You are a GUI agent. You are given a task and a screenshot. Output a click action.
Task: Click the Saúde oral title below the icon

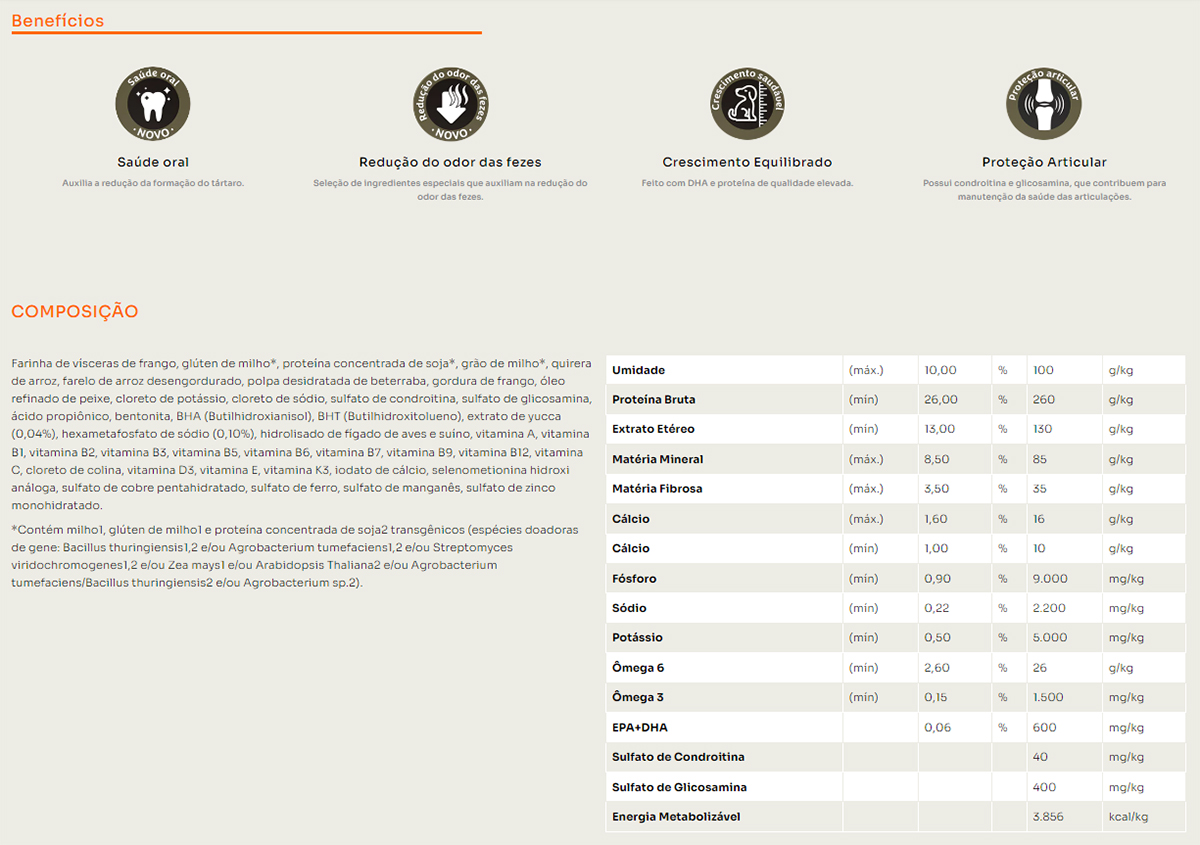[153, 162]
